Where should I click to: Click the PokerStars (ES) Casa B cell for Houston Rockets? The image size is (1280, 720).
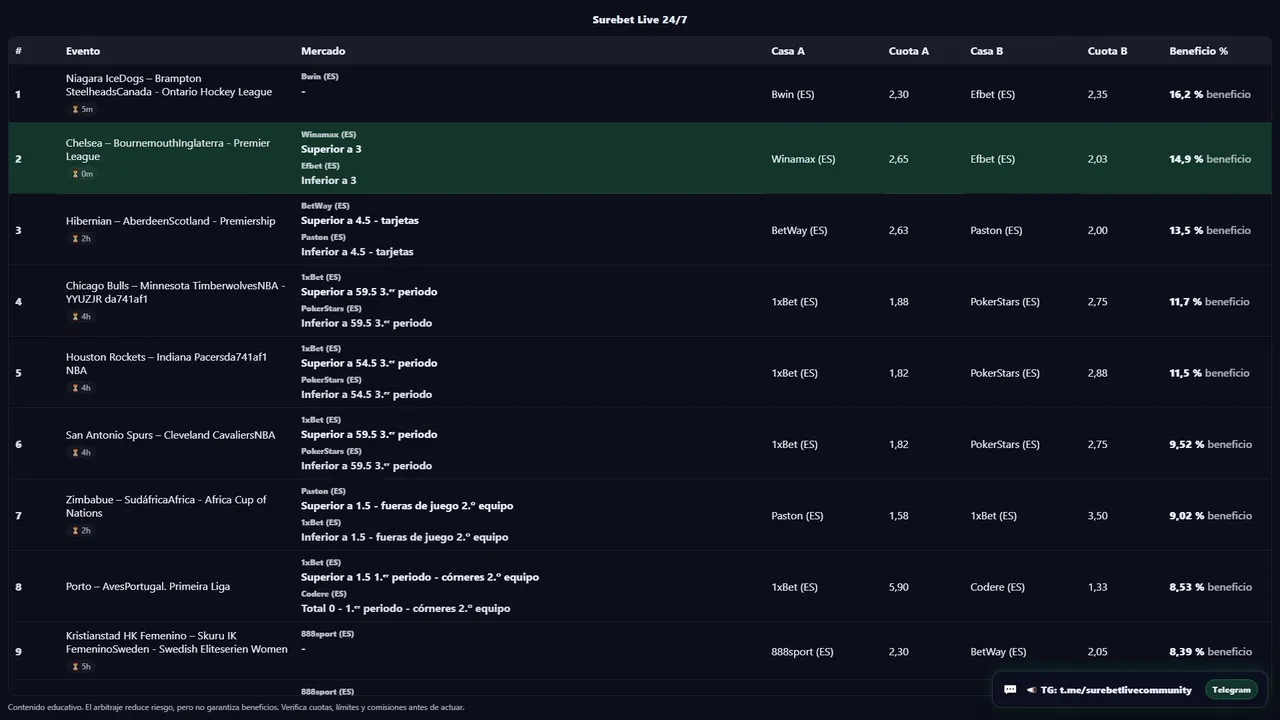(x=1004, y=373)
